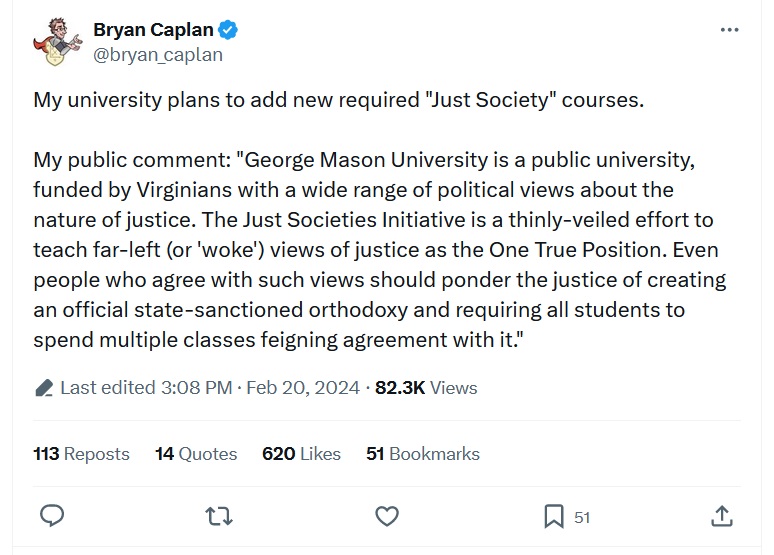
Task: View the 113 Reposts list
Action: (81, 454)
